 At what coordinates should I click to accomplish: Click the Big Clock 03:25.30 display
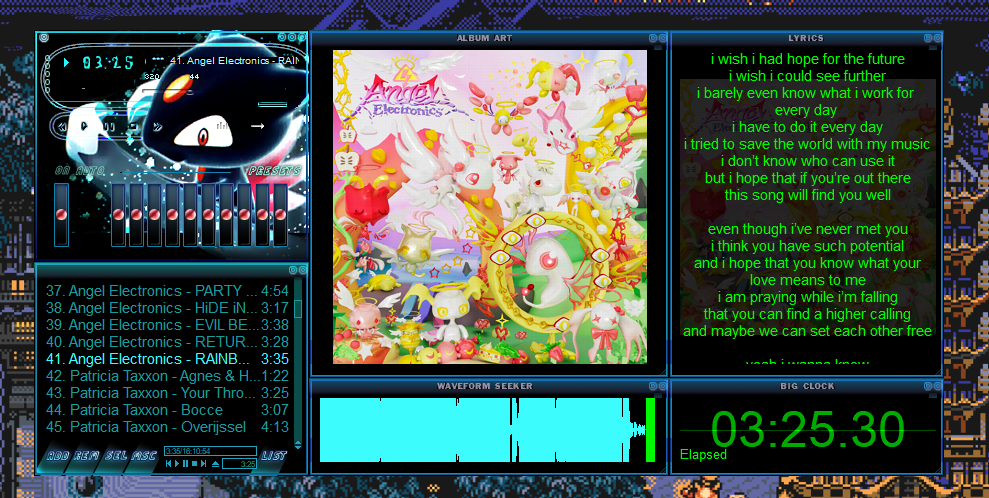[808, 429]
